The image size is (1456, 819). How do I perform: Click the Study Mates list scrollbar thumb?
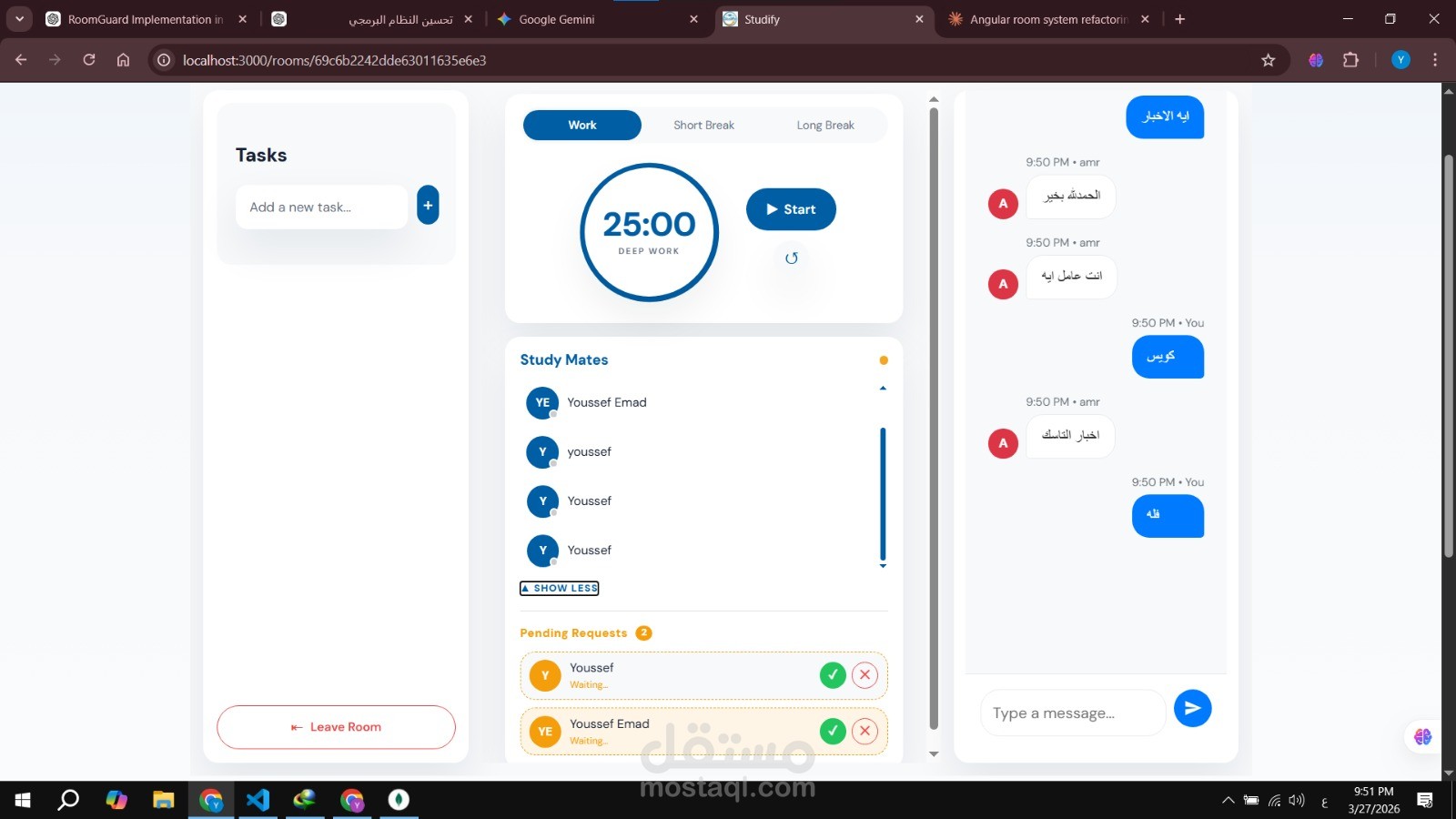coord(883,493)
